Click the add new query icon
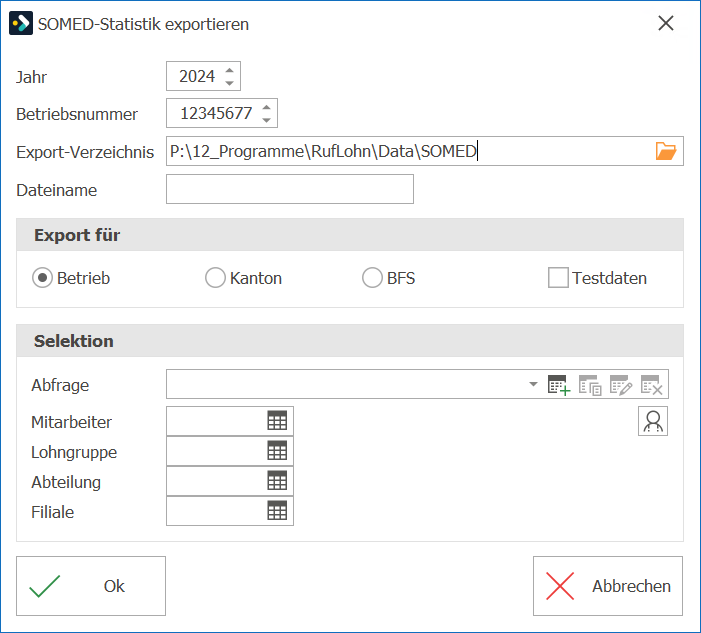The height and width of the screenshot is (633, 701). pos(559,385)
